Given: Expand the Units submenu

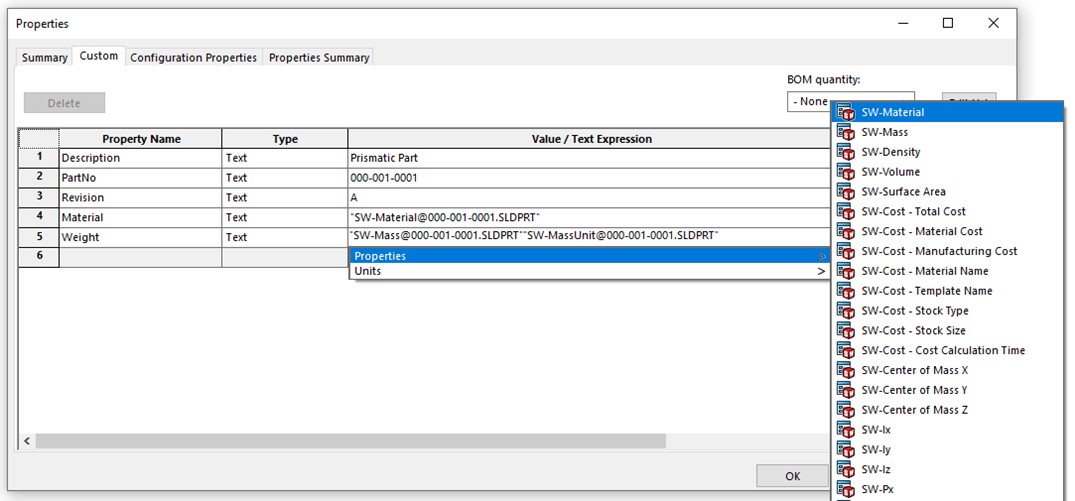Looking at the screenshot, I should (590, 271).
